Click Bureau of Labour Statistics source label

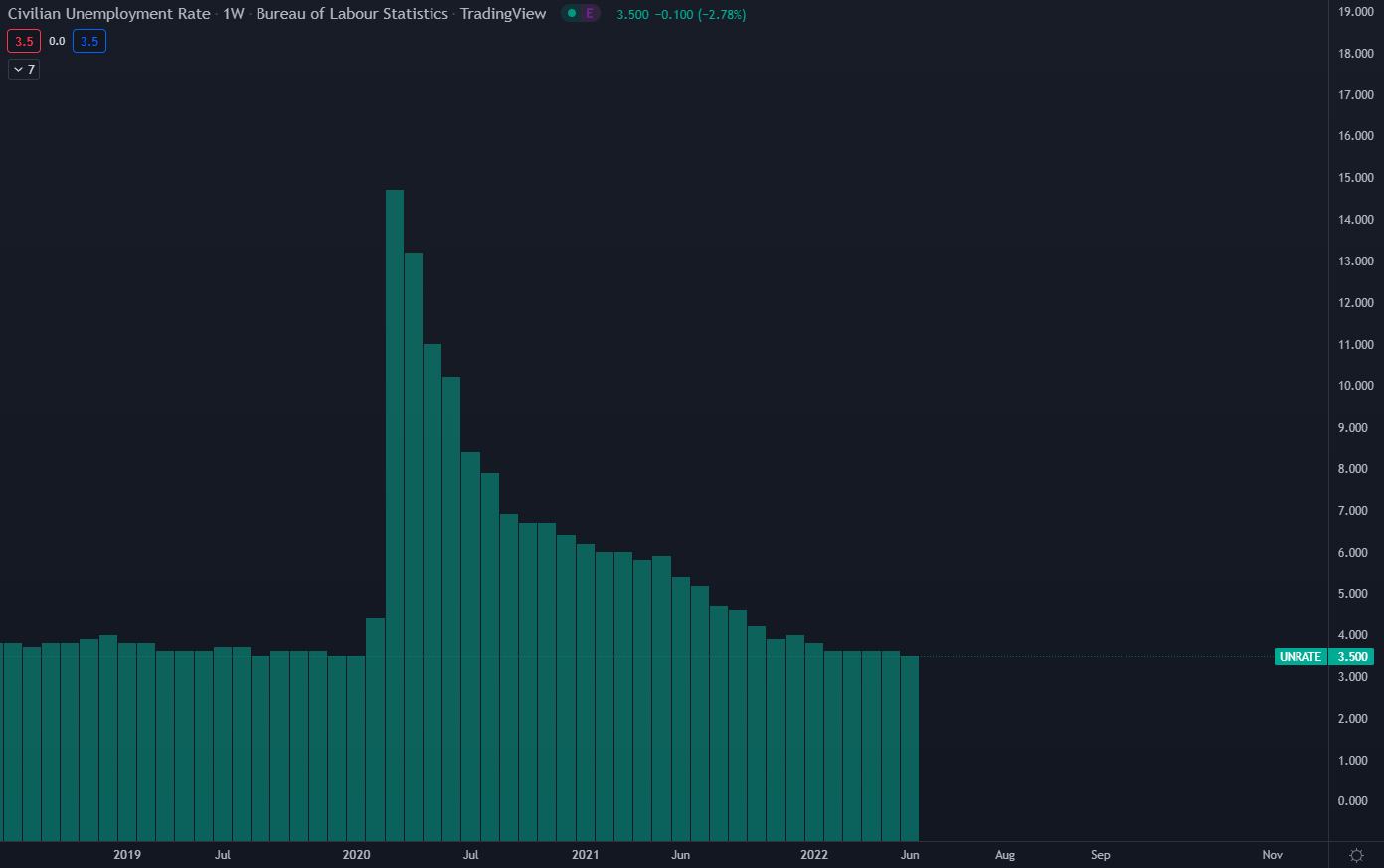pyautogui.click(x=352, y=14)
